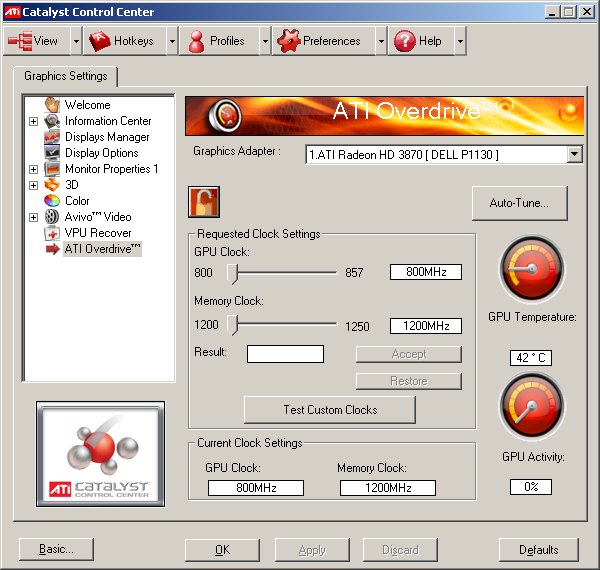The image size is (600, 570).
Task: Click the Result text field
Action: pos(285,354)
